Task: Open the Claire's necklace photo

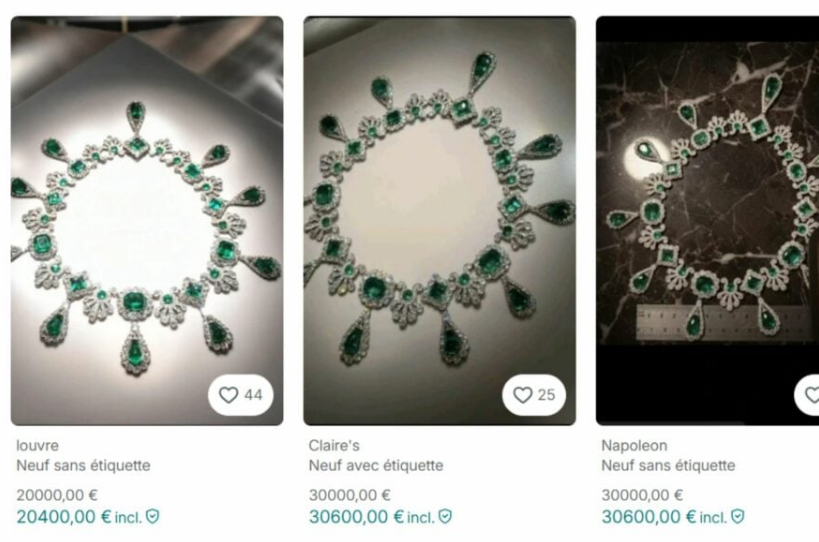Action: click(x=440, y=220)
